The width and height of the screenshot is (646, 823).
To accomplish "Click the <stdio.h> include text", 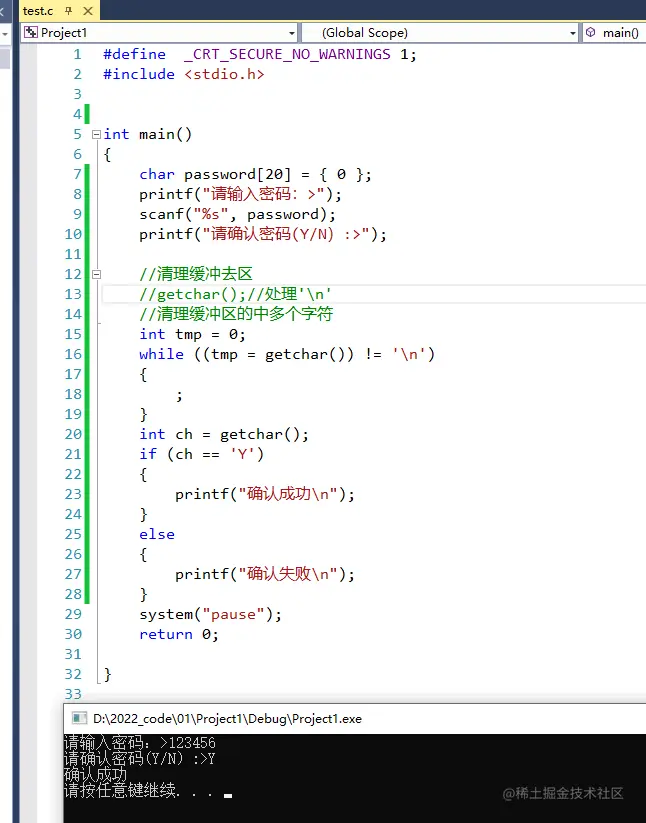I will pyautogui.click(x=224, y=74).
